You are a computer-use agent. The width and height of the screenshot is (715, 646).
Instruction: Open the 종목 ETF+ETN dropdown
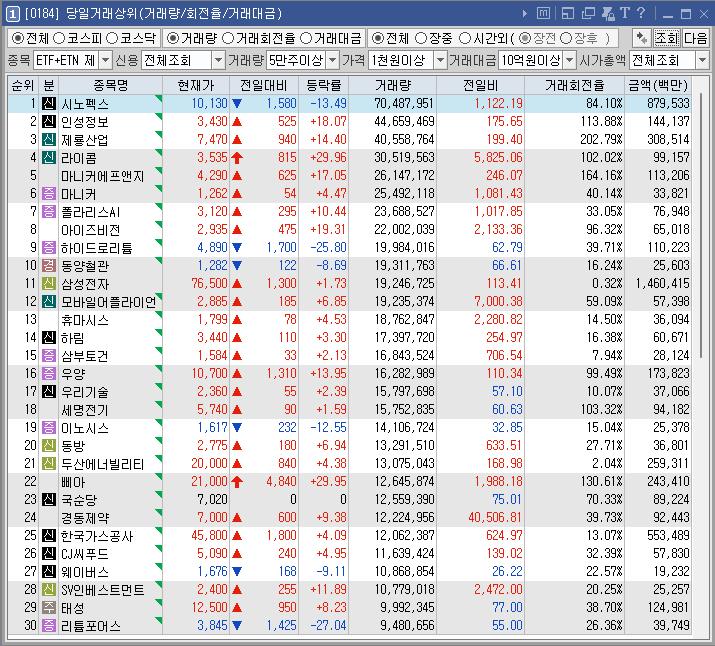pyautogui.click(x=106, y=60)
